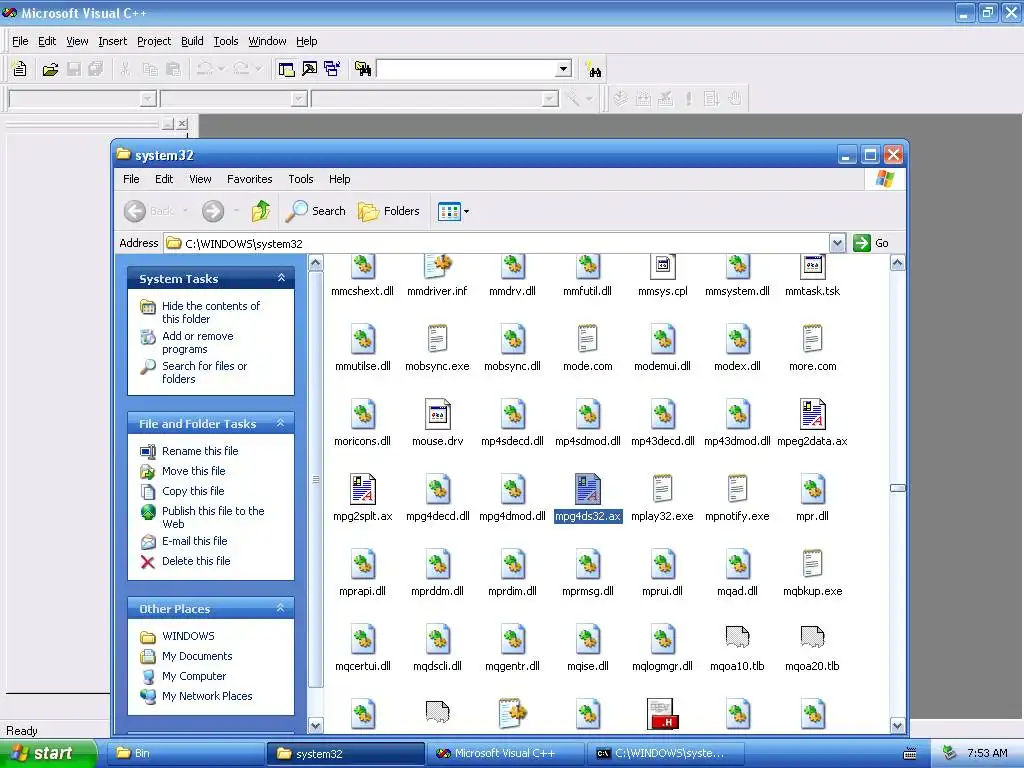Click the file list scroll up arrow
Image resolution: width=1024 pixels, height=768 pixels.
click(x=897, y=263)
